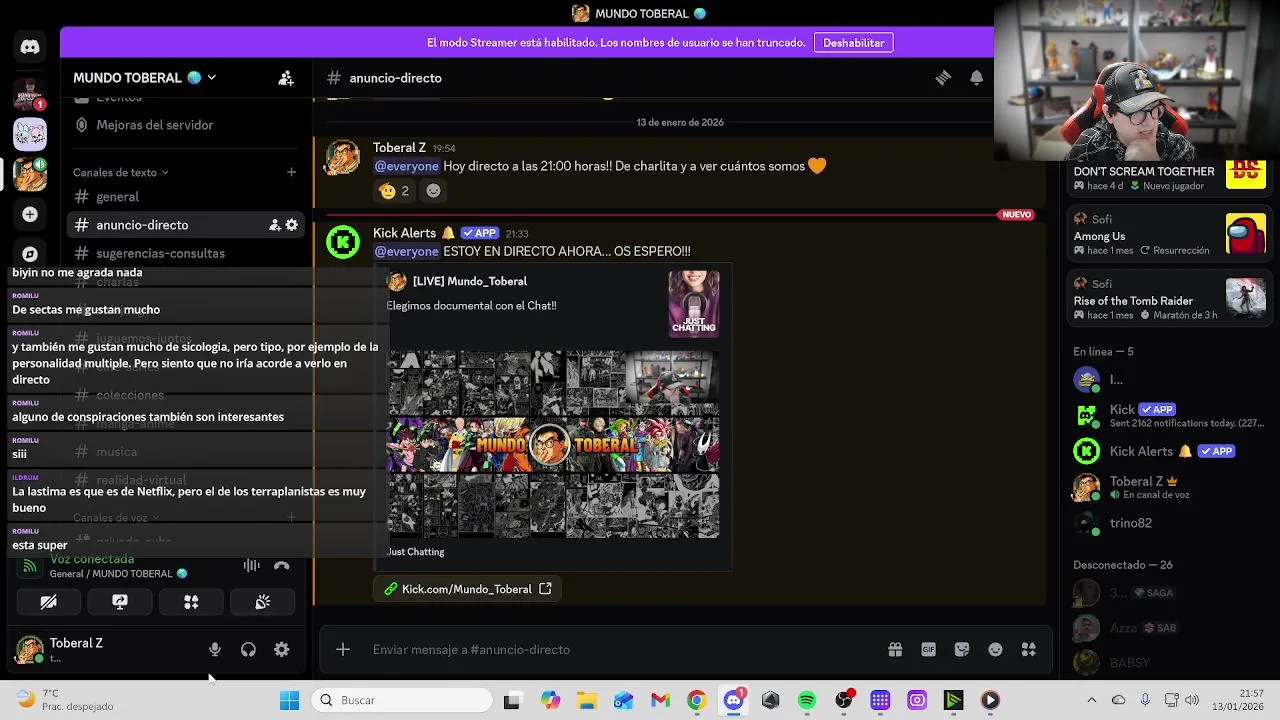Open Toberal Z author name in chat
The width and height of the screenshot is (1280, 720).
tap(399, 148)
